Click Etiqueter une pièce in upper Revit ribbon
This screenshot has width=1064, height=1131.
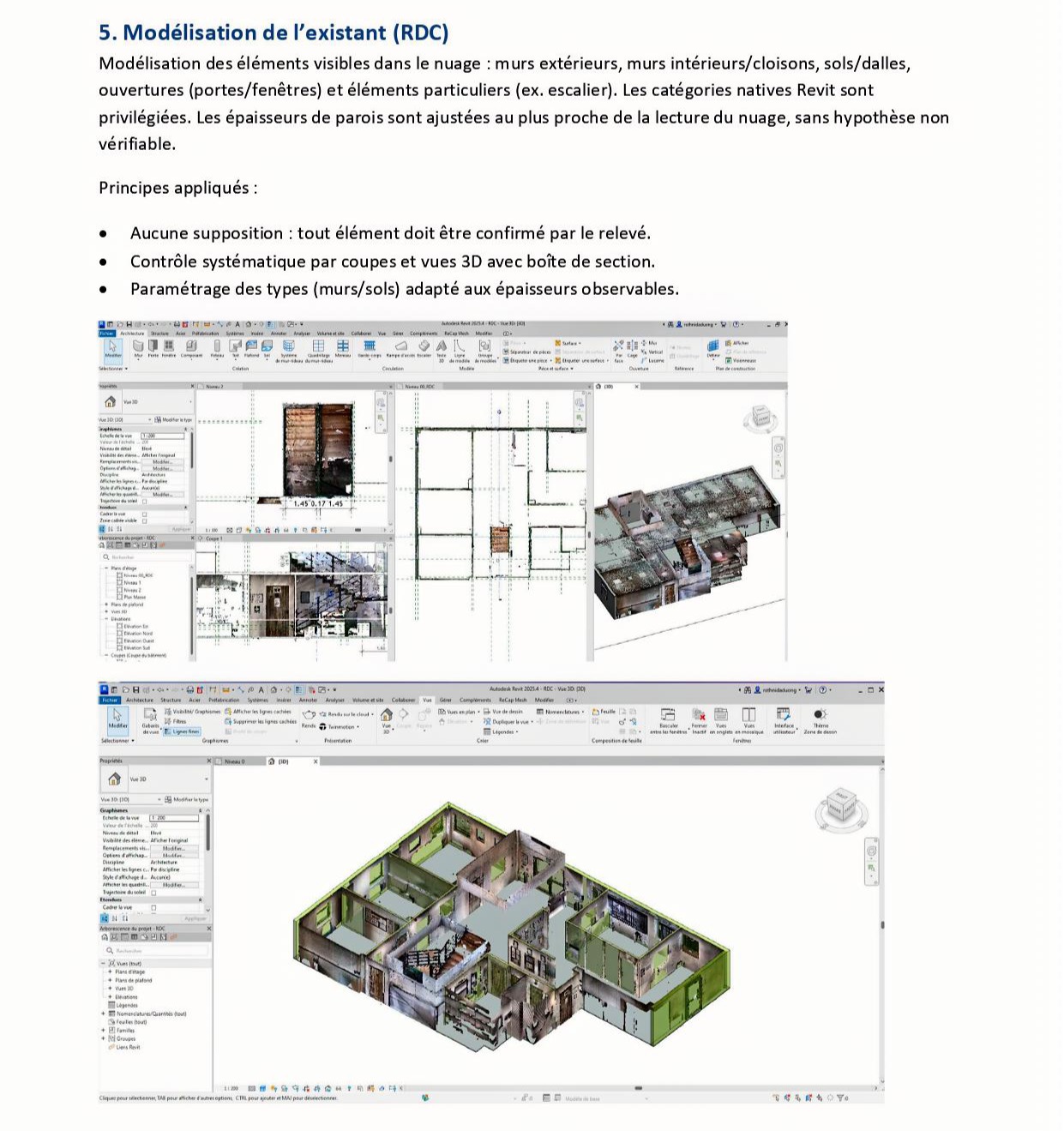[x=528, y=361]
